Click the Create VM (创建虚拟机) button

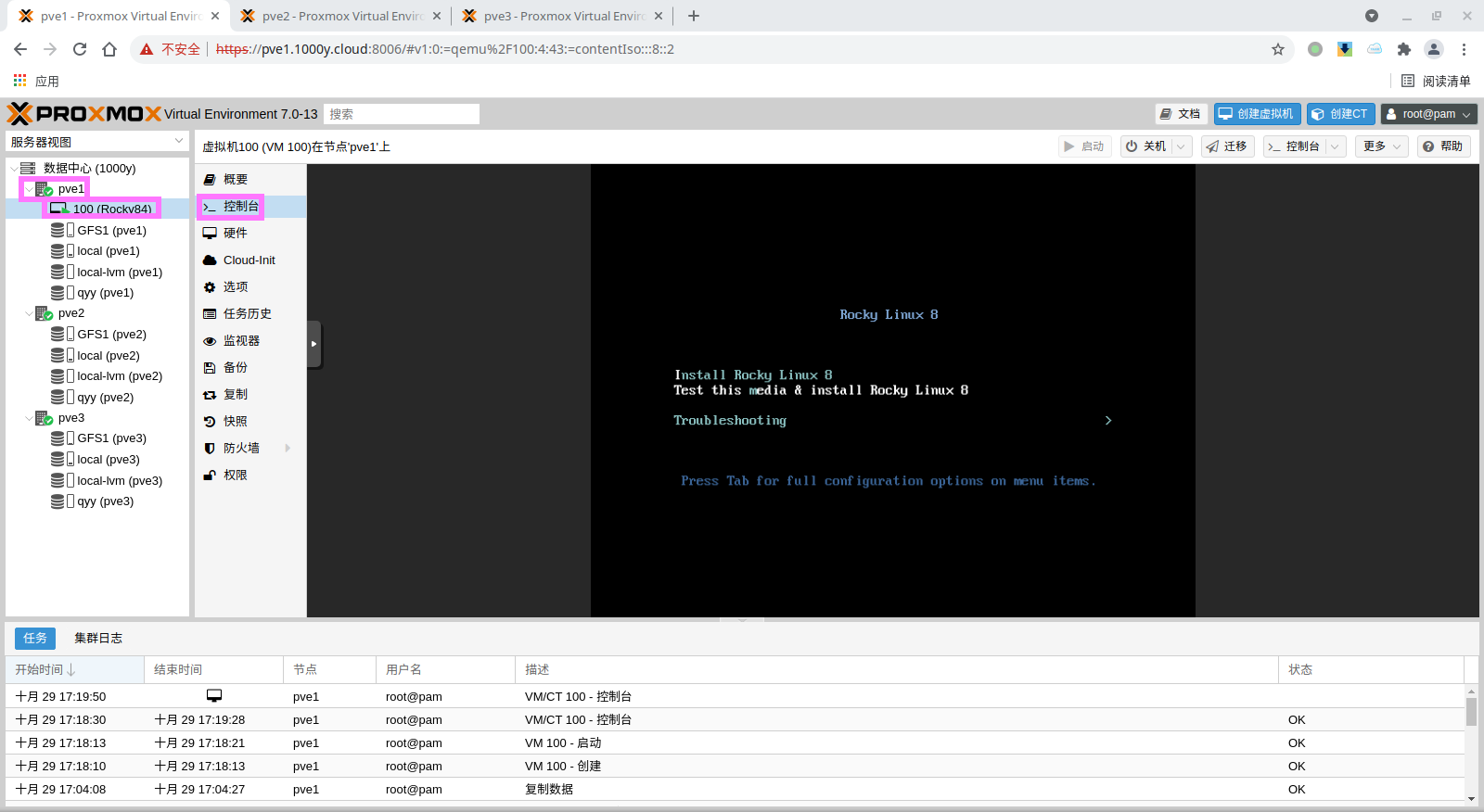pyautogui.click(x=1257, y=114)
